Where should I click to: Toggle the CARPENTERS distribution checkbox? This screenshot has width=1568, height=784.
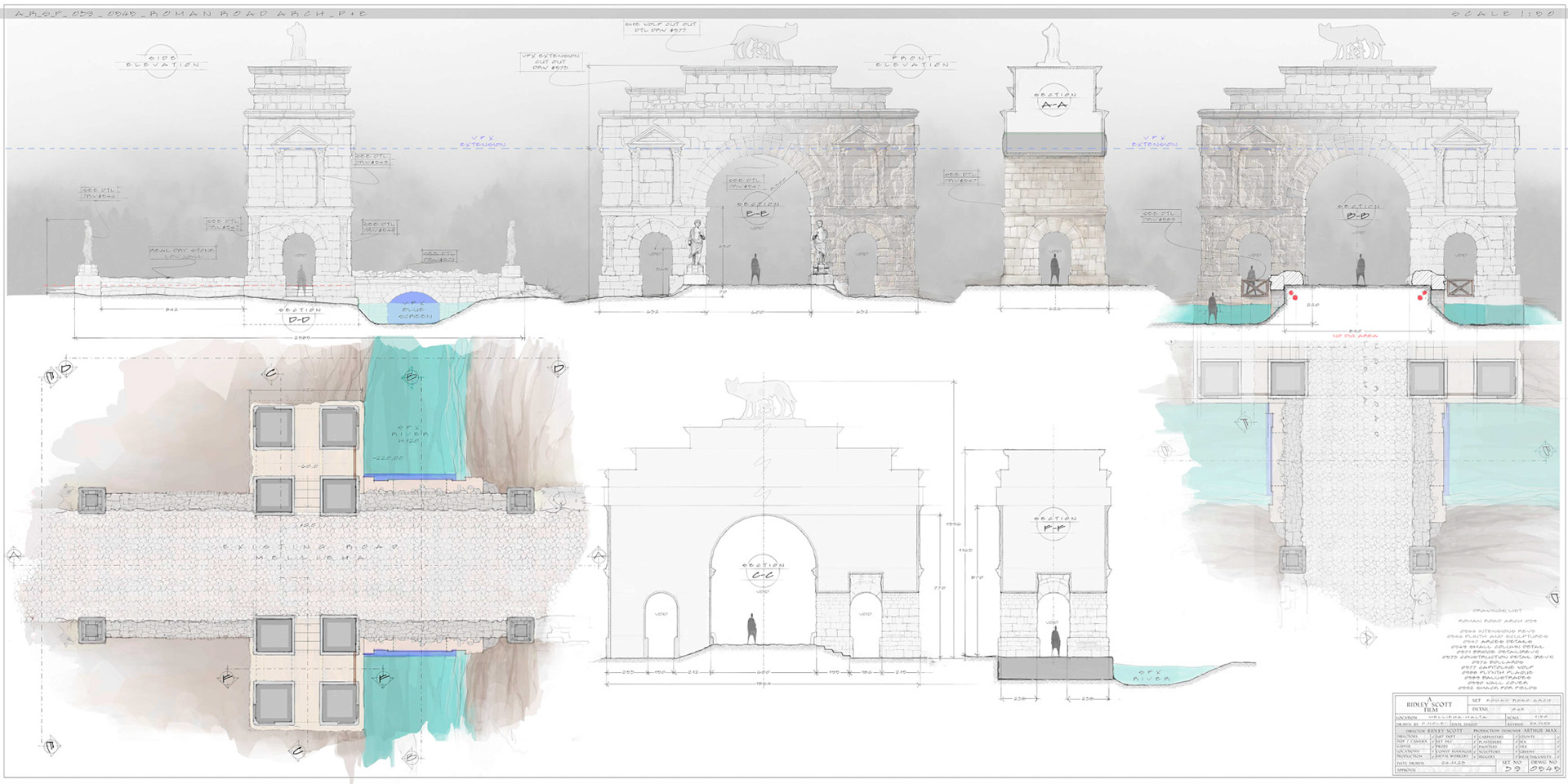pyautogui.click(x=1517, y=737)
